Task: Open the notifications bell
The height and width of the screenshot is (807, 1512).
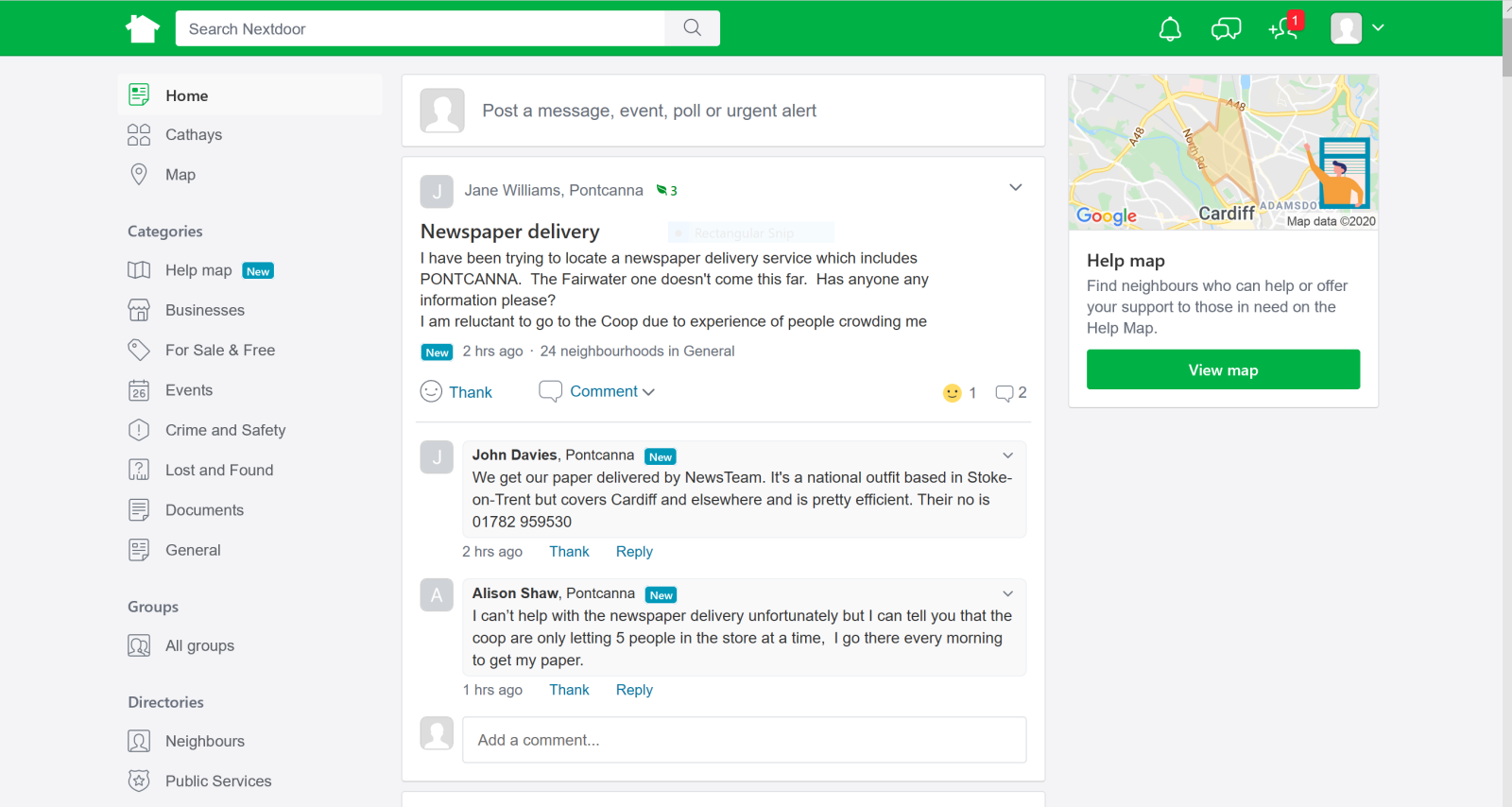Action: pos(1170,29)
